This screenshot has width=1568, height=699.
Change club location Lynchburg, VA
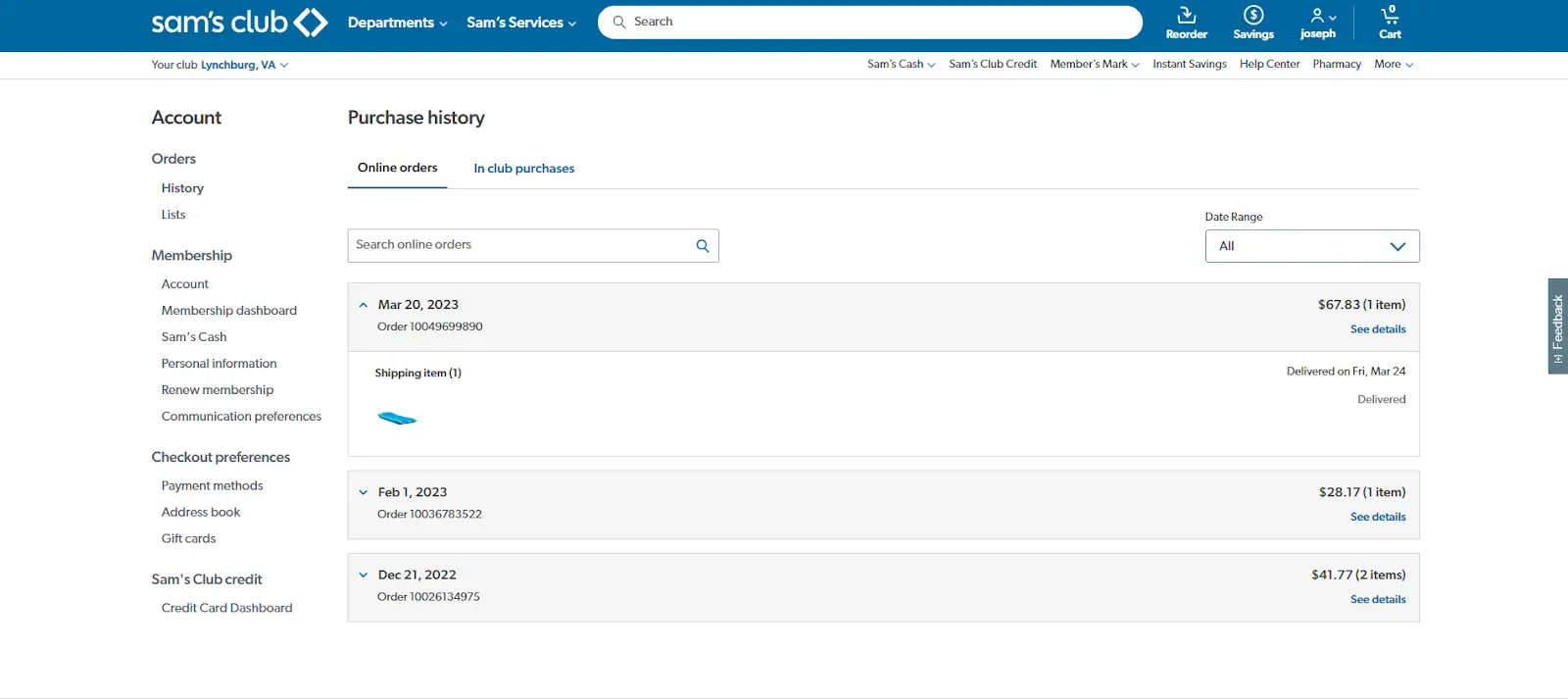(244, 65)
